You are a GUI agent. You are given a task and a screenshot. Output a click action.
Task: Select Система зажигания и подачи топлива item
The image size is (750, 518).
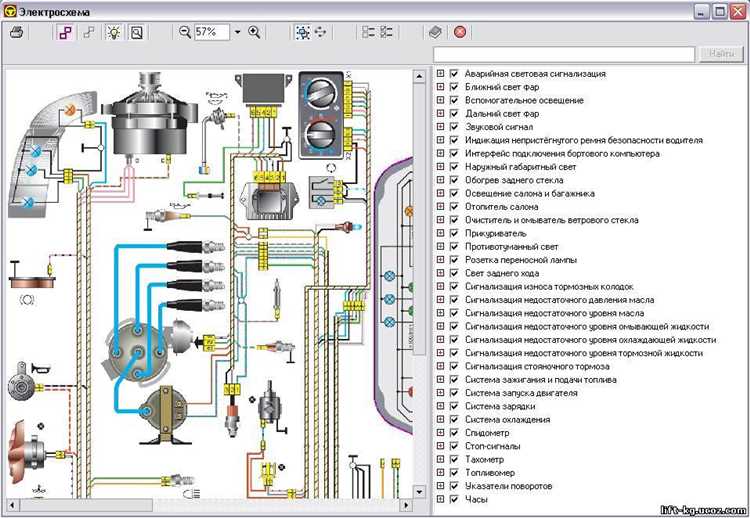click(x=540, y=380)
